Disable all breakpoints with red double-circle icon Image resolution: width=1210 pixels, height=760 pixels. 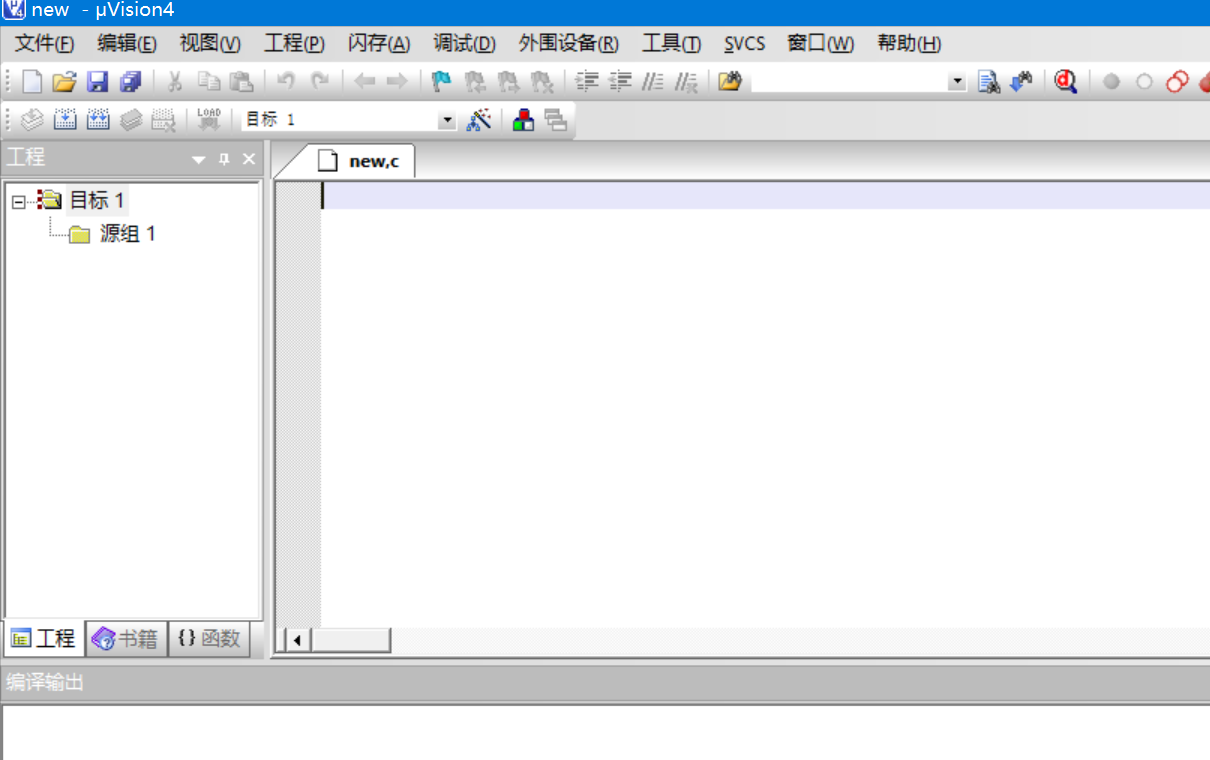[1177, 82]
